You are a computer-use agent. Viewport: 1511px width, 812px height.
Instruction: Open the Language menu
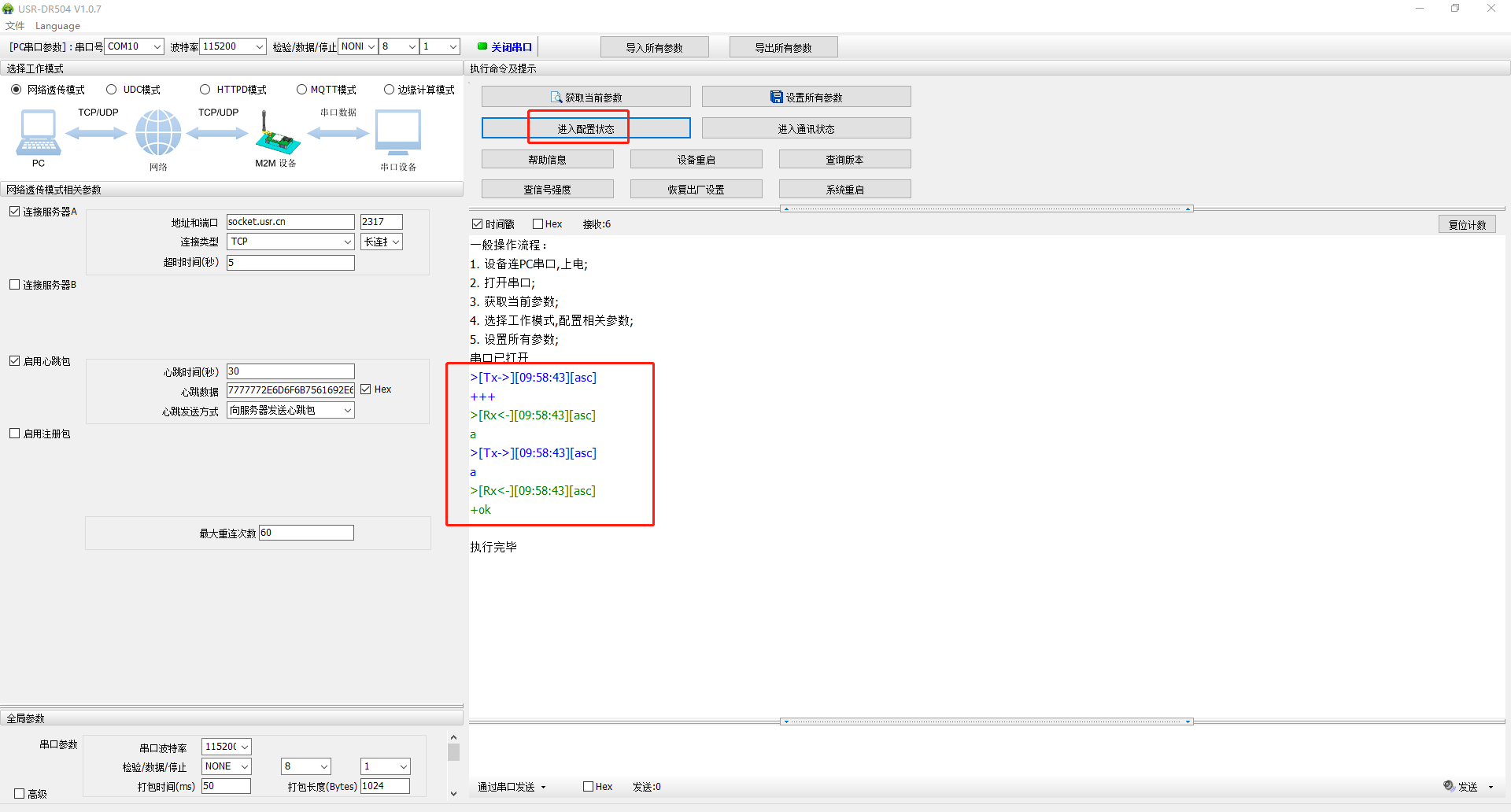57,26
